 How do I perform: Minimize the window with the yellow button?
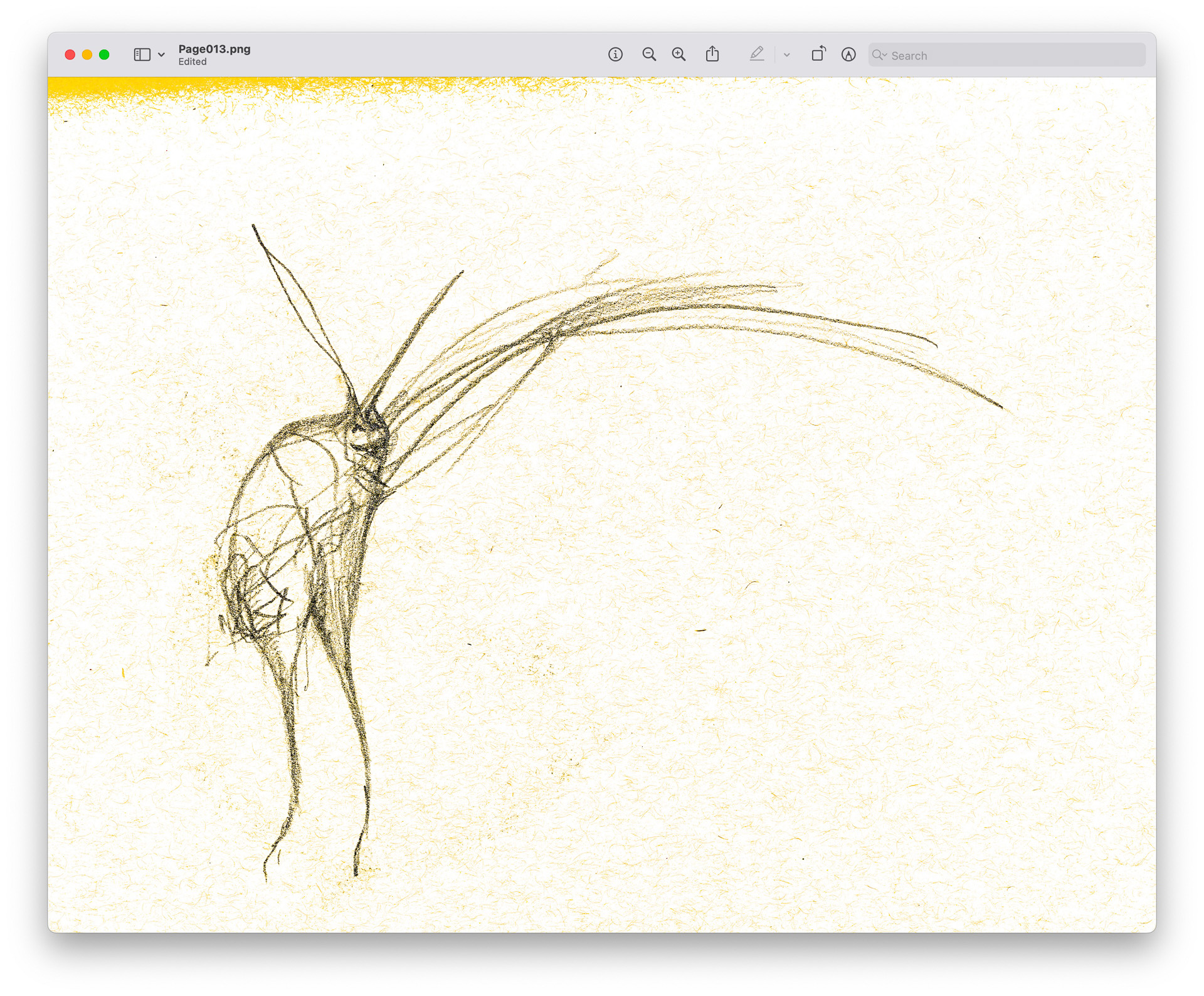(x=87, y=55)
